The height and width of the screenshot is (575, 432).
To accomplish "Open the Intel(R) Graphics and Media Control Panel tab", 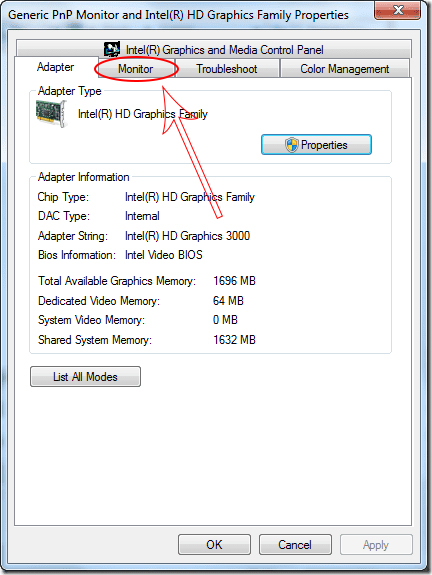I will [214, 49].
